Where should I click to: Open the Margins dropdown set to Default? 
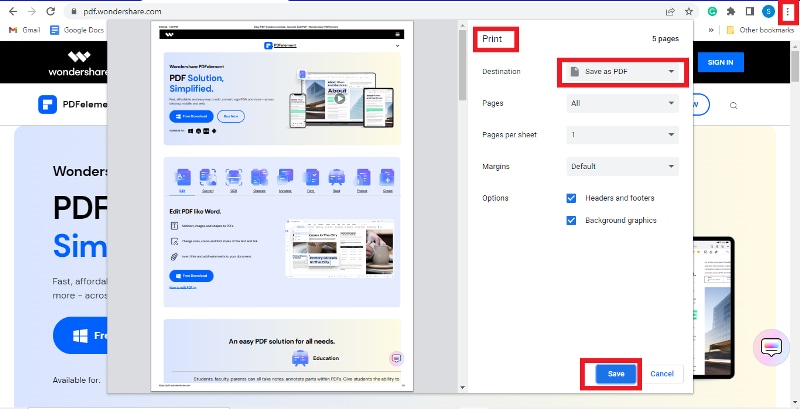[622, 167]
